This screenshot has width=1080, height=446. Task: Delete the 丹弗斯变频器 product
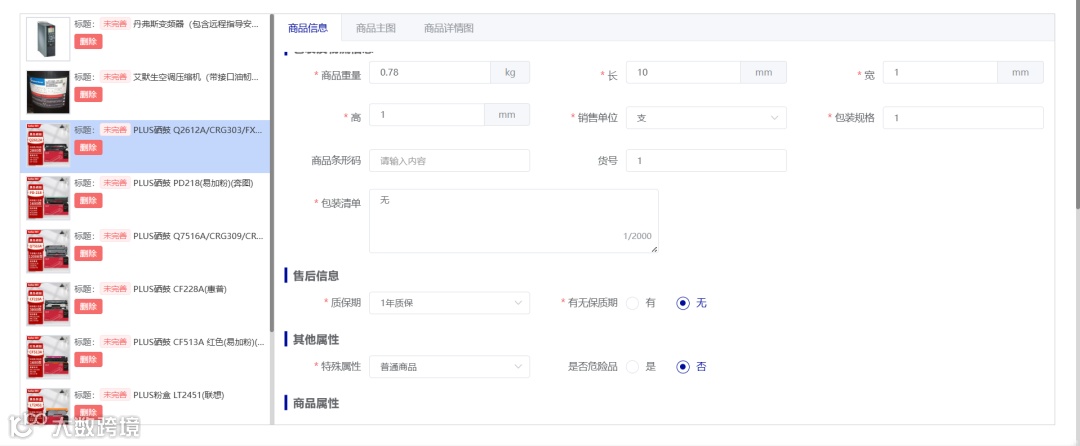tap(88, 41)
